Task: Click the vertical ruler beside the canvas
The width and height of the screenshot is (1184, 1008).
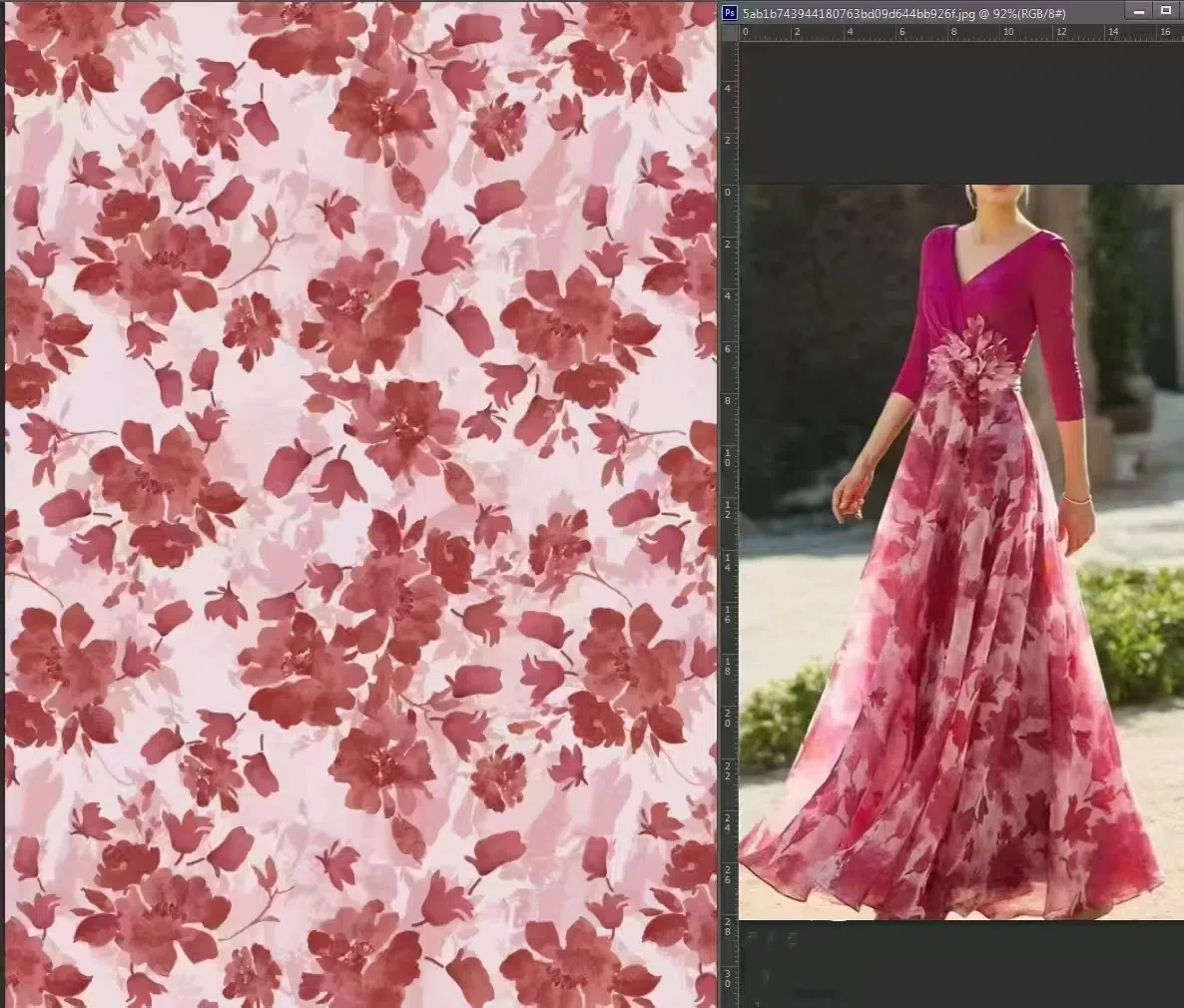Action: pos(728,524)
